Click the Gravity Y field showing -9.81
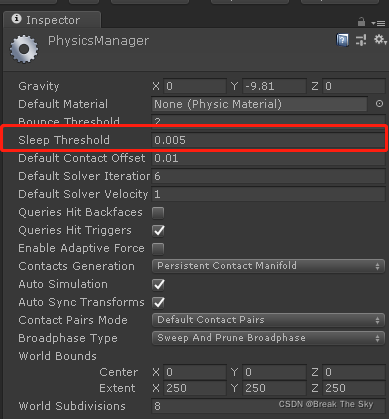Viewport: 389px width, 419px height. (274, 86)
